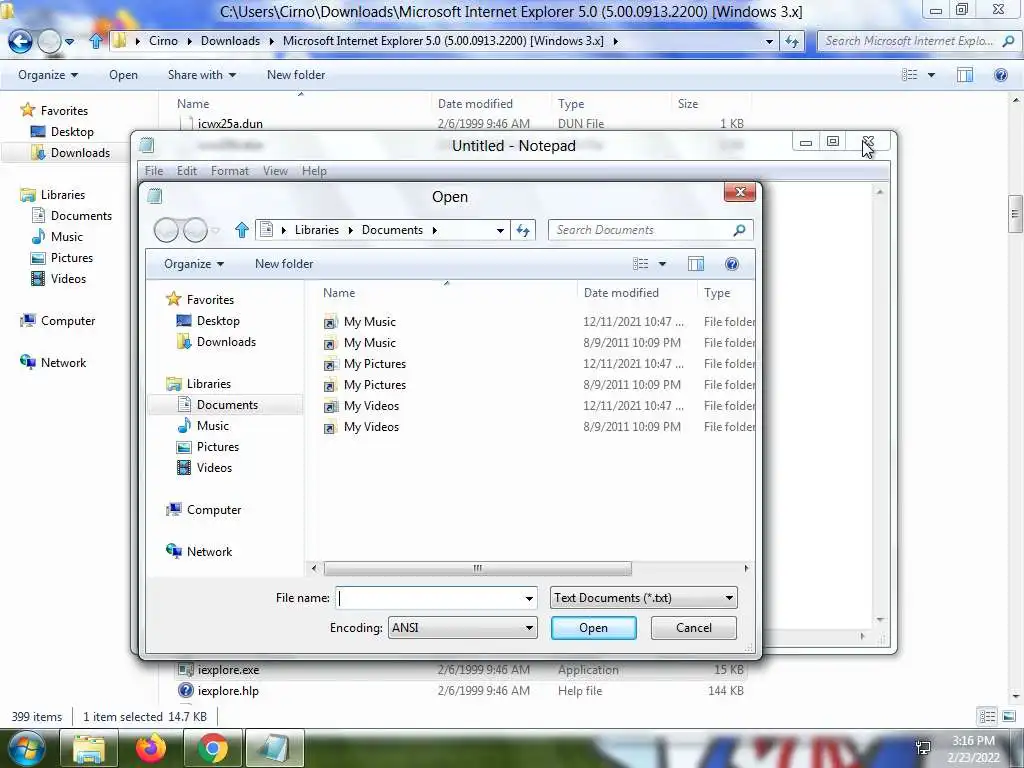The height and width of the screenshot is (768, 1024).
Task: Select Network in the Open dialog sidebar
Action: (x=209, y=552)
